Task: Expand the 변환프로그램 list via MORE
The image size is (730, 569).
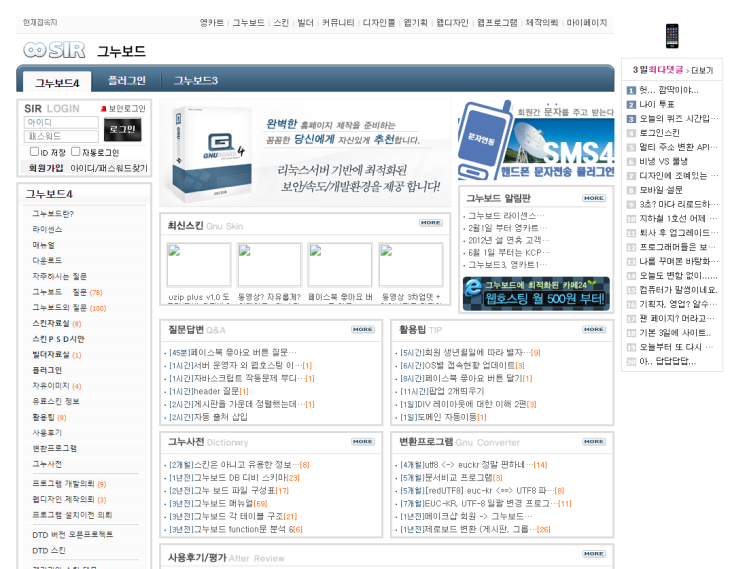Action: (594, 441)
